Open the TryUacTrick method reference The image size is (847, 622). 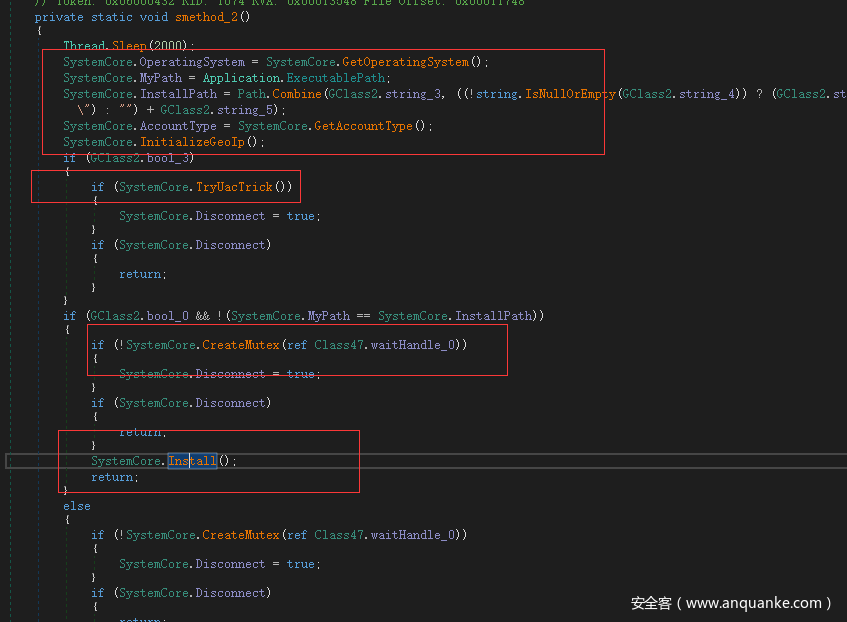pyautogui.click(x=234, y=187)
